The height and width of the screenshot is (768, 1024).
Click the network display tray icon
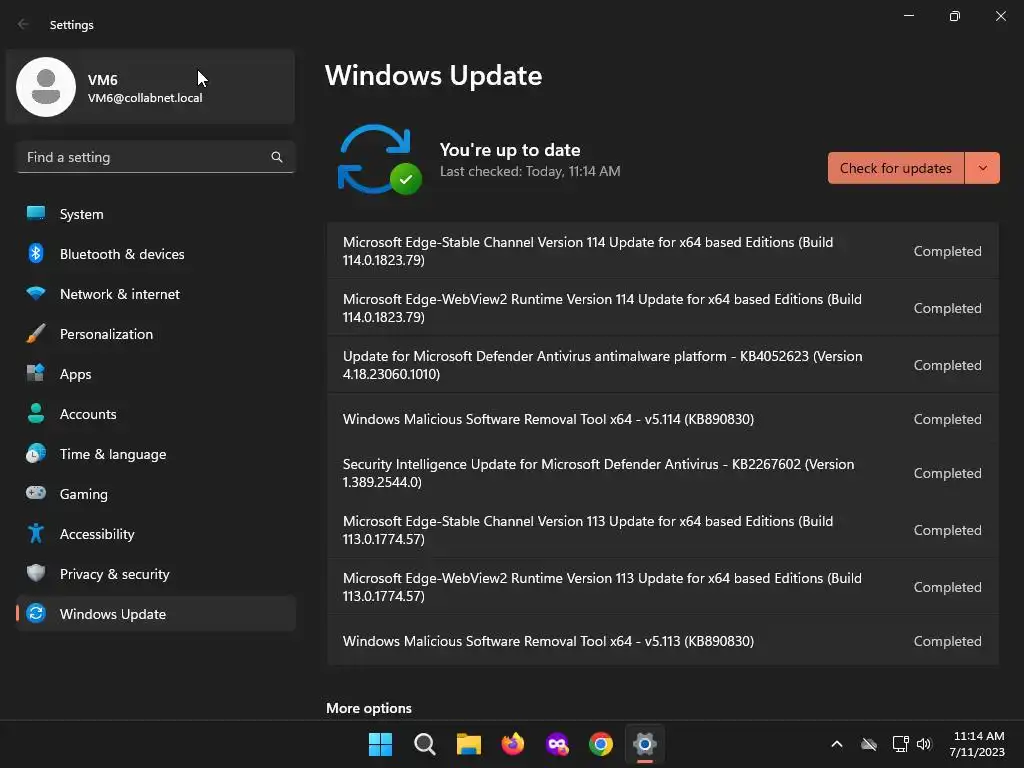[x=901, y=744]
